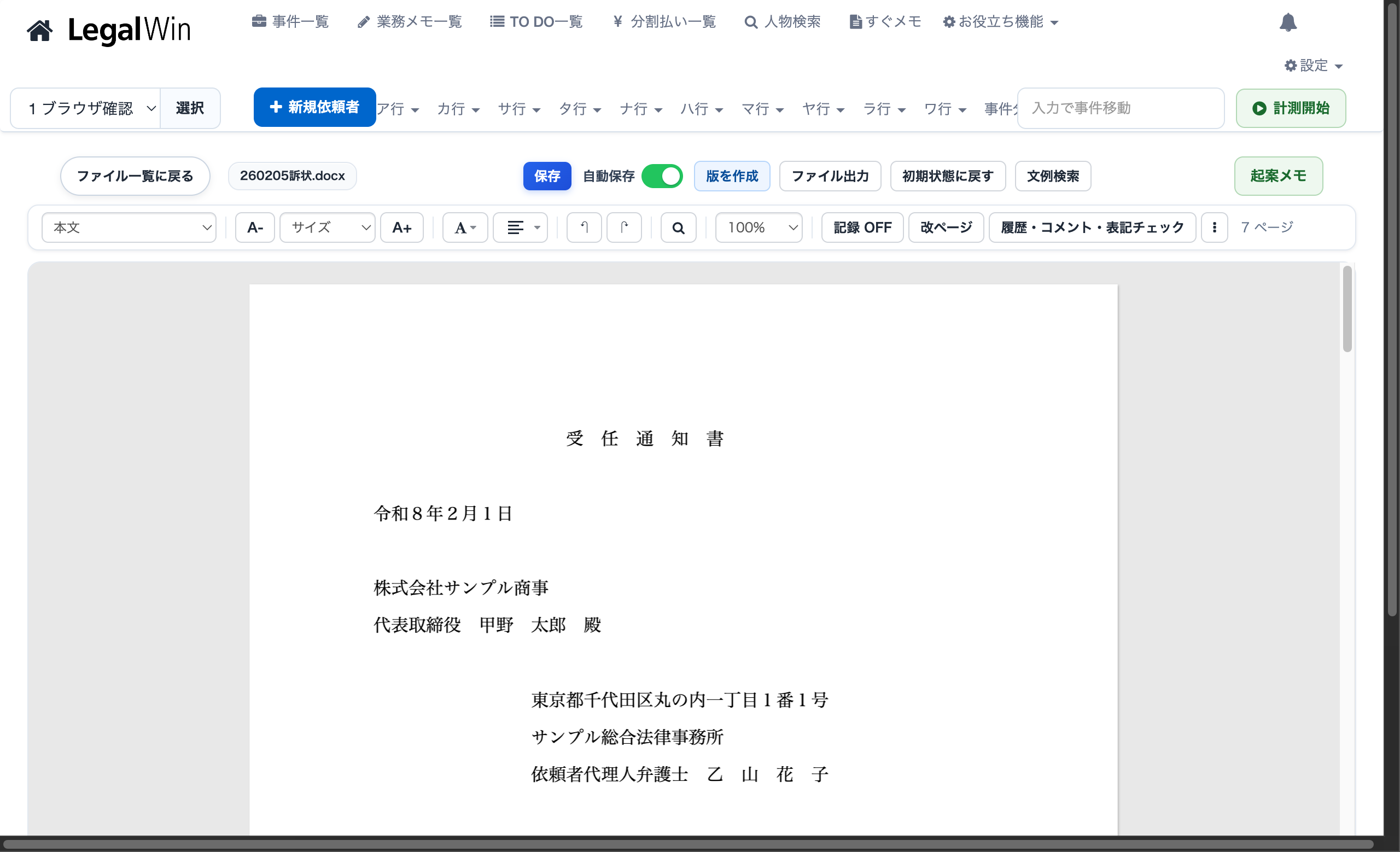Image resolution: width=1400 pixels, height=852 pixels.
Task: Click the address line 東京都千代田区丸の内一丁目
Action: [680, 700]
